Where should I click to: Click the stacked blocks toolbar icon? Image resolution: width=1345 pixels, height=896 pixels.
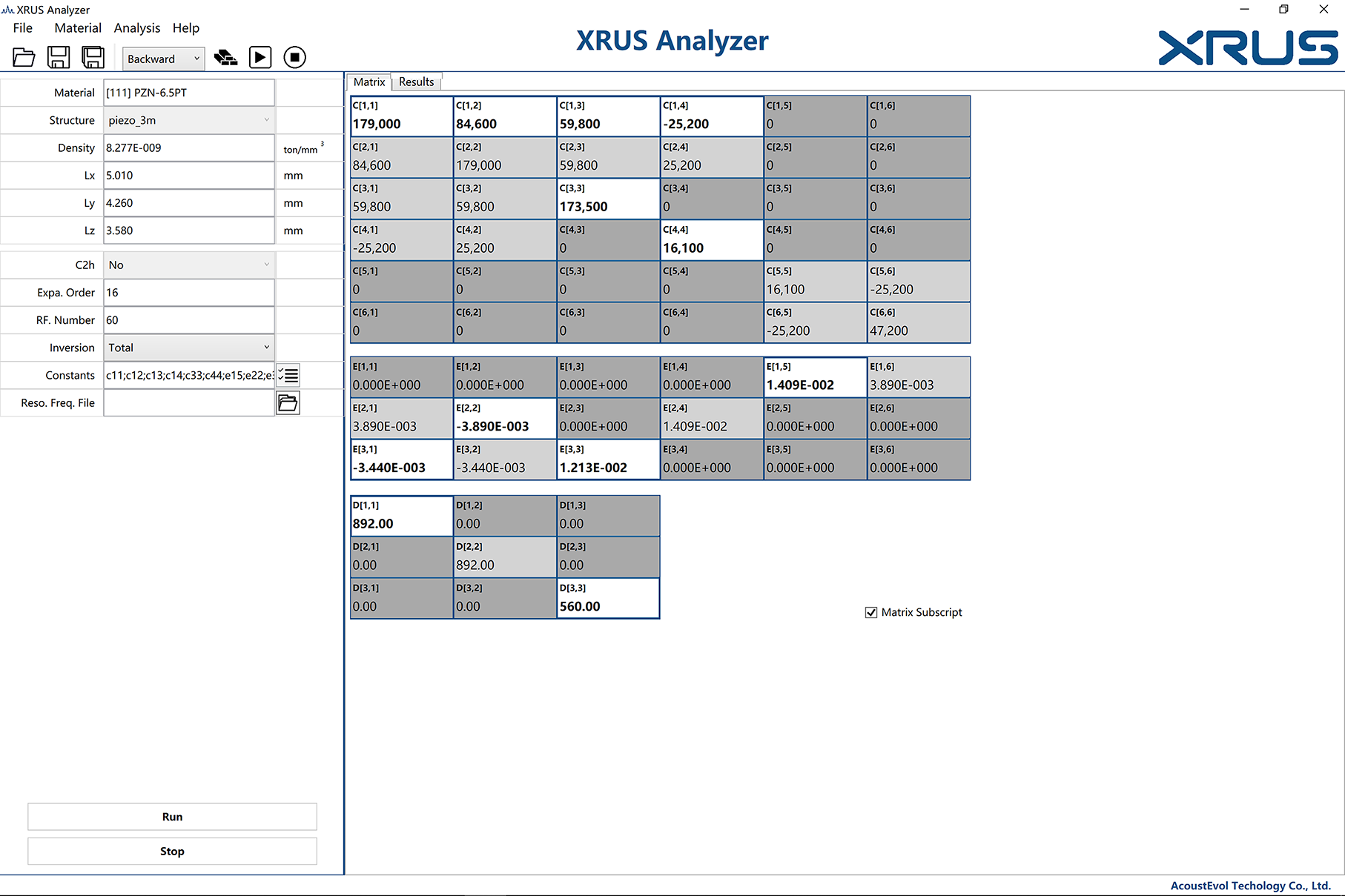point(225,58)
